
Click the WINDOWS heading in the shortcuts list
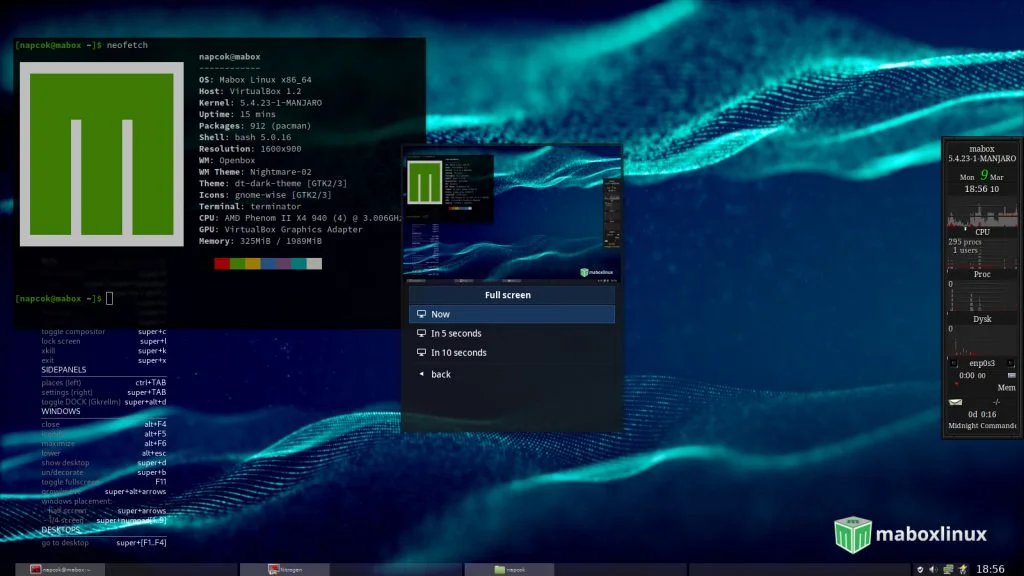pos(61,411)
